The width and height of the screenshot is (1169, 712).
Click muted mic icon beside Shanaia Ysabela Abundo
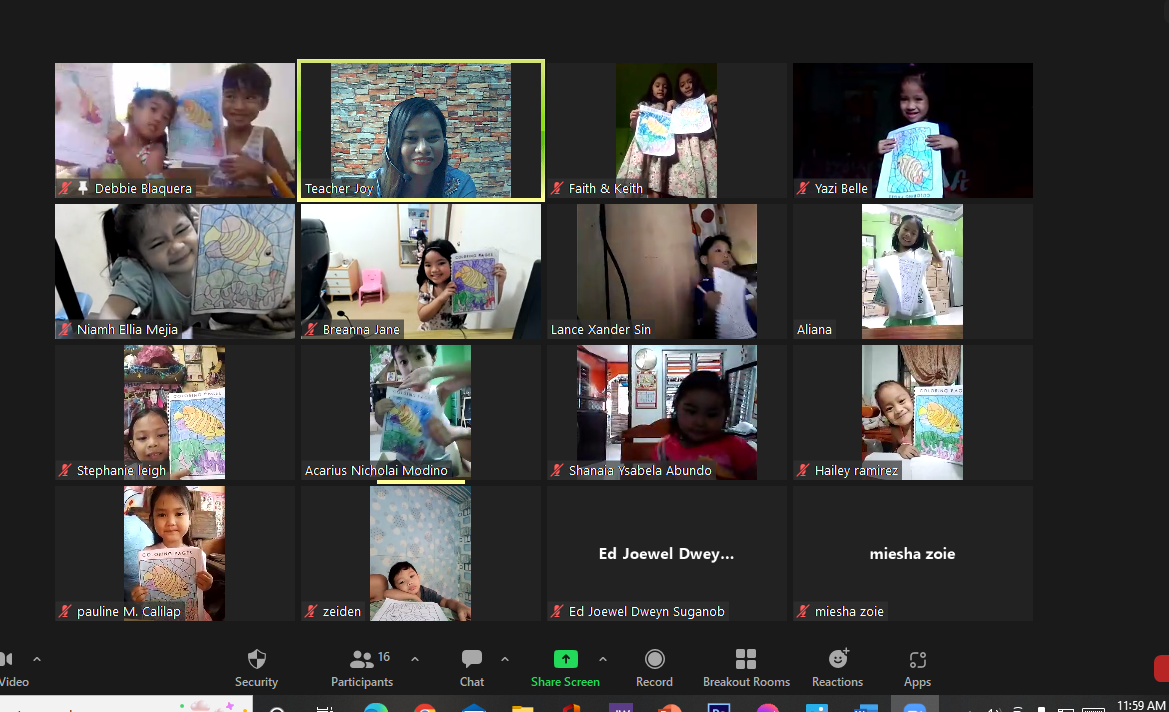[557, 470]
